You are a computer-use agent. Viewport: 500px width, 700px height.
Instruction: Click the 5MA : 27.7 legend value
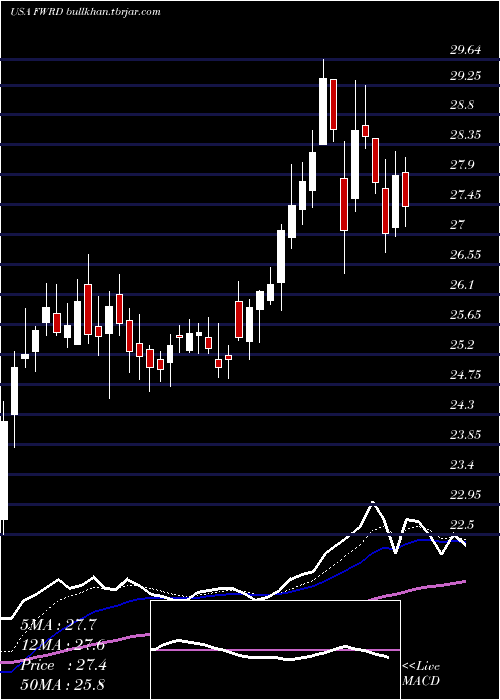pyautogui.click(x=58, y=625)
